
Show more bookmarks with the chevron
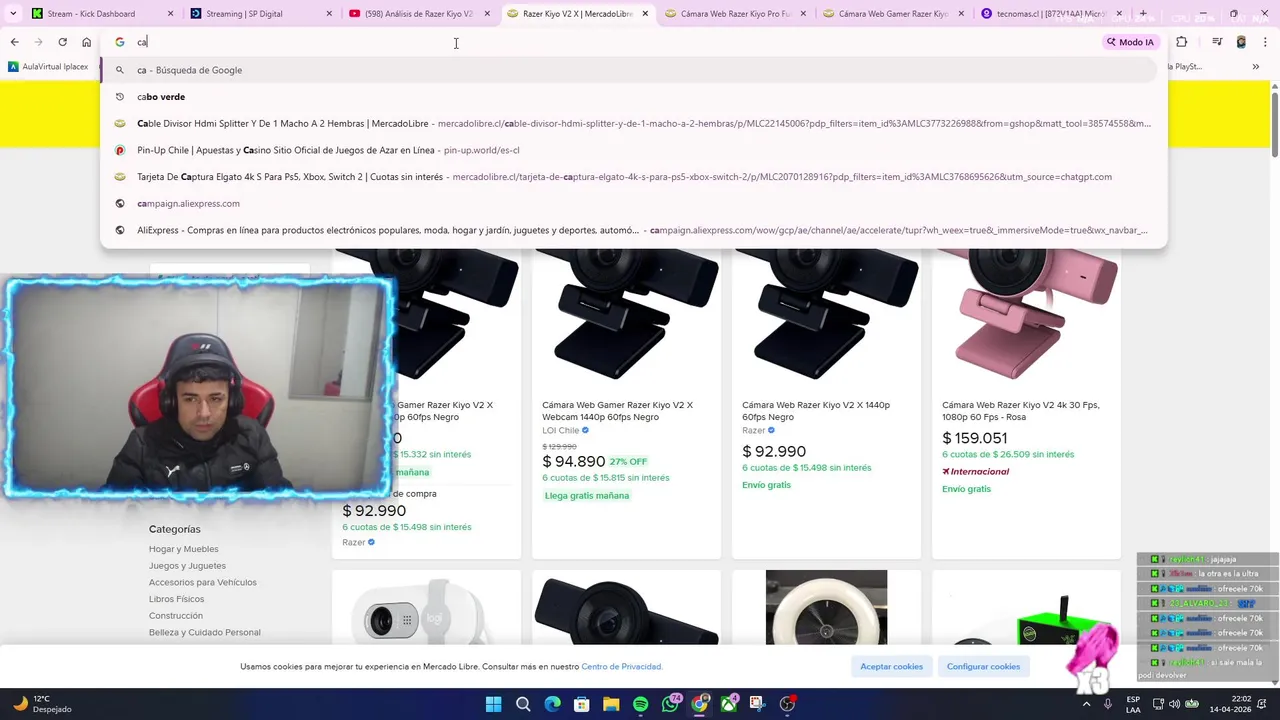1255,67
